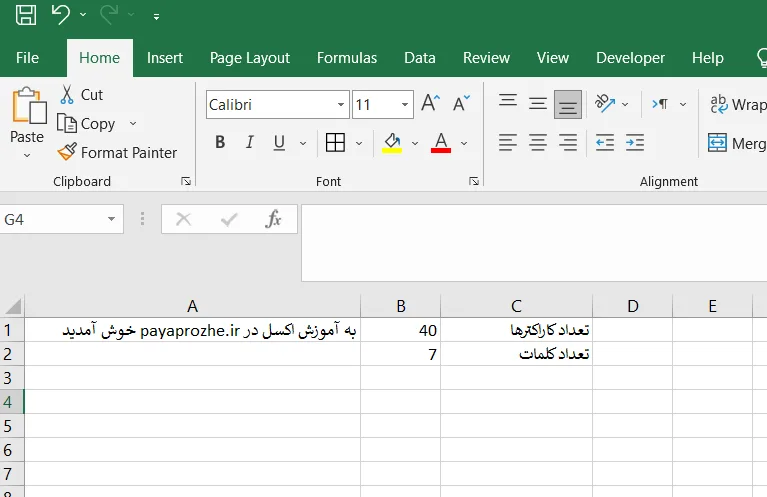
Task: Open the undo history dropdown arrow
Action: (83, 15)
